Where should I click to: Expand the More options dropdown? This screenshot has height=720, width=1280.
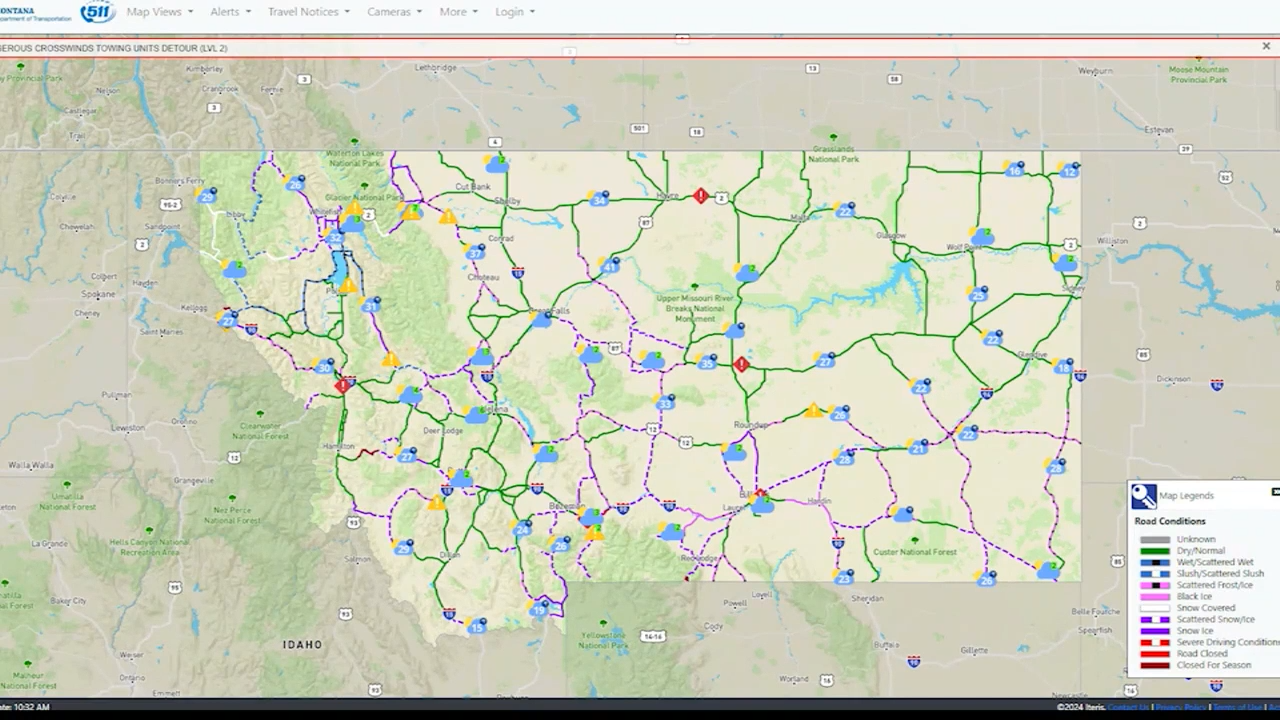[x=454, y=11]
